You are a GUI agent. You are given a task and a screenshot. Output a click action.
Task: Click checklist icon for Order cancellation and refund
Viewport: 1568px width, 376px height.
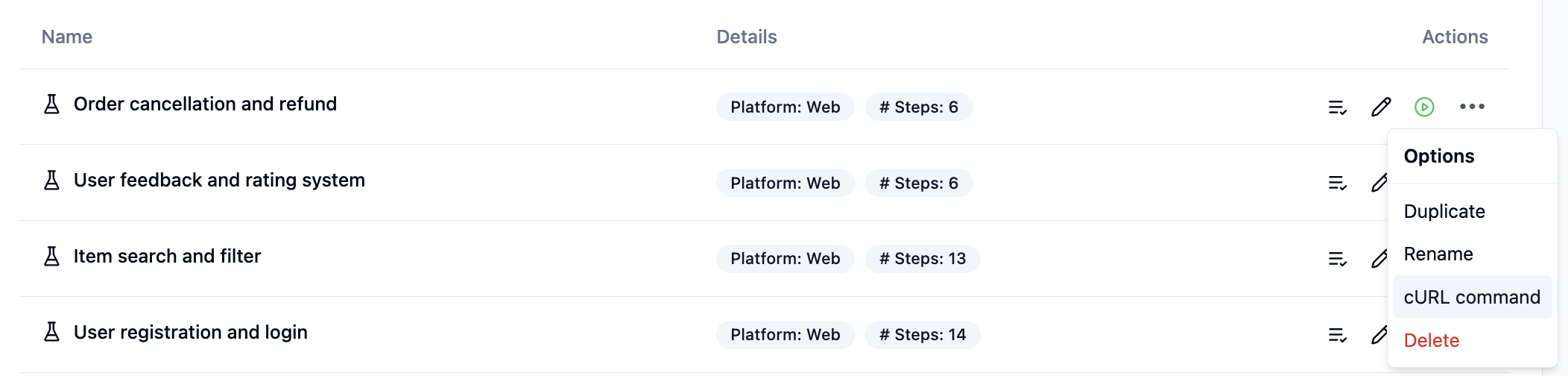[1337, 107]
